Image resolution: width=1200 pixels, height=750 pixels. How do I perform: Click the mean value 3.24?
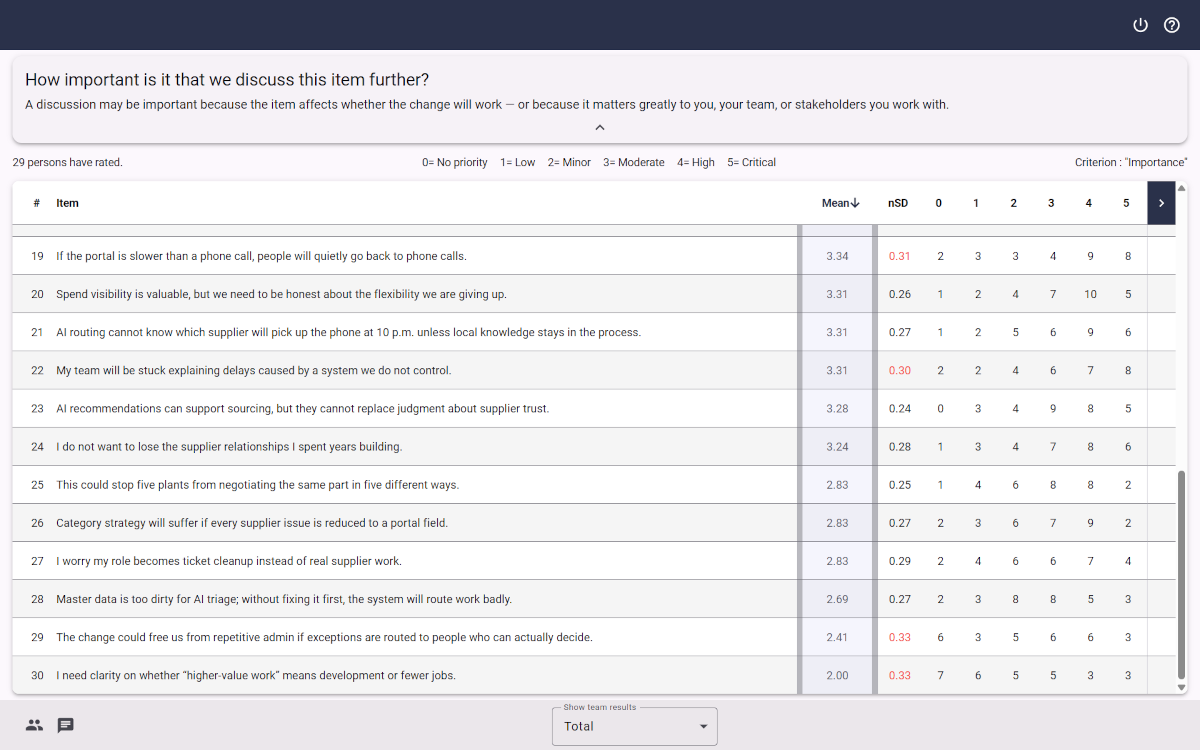[x=837, y=447]
